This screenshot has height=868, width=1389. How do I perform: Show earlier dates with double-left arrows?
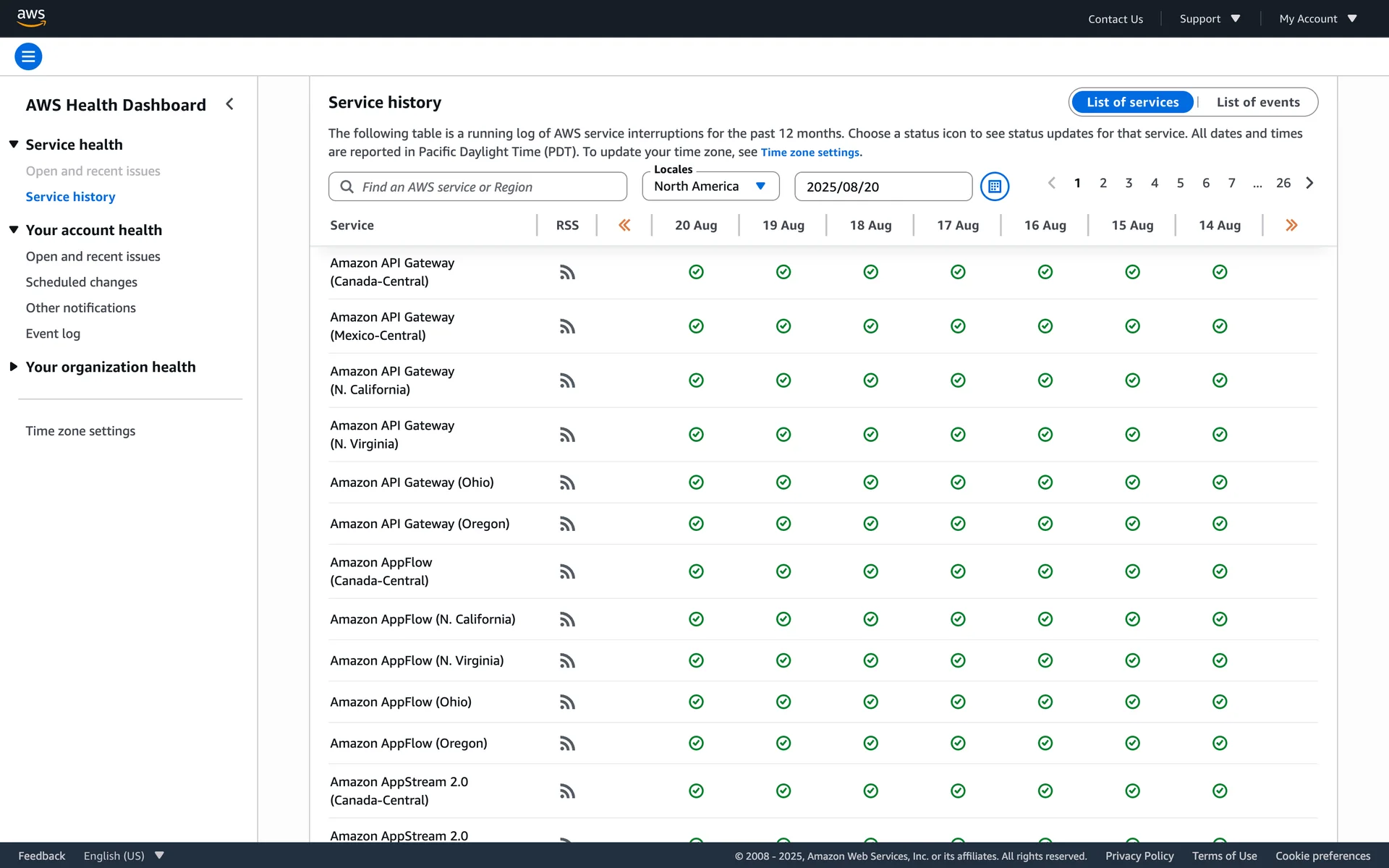[x=624, y=226]
